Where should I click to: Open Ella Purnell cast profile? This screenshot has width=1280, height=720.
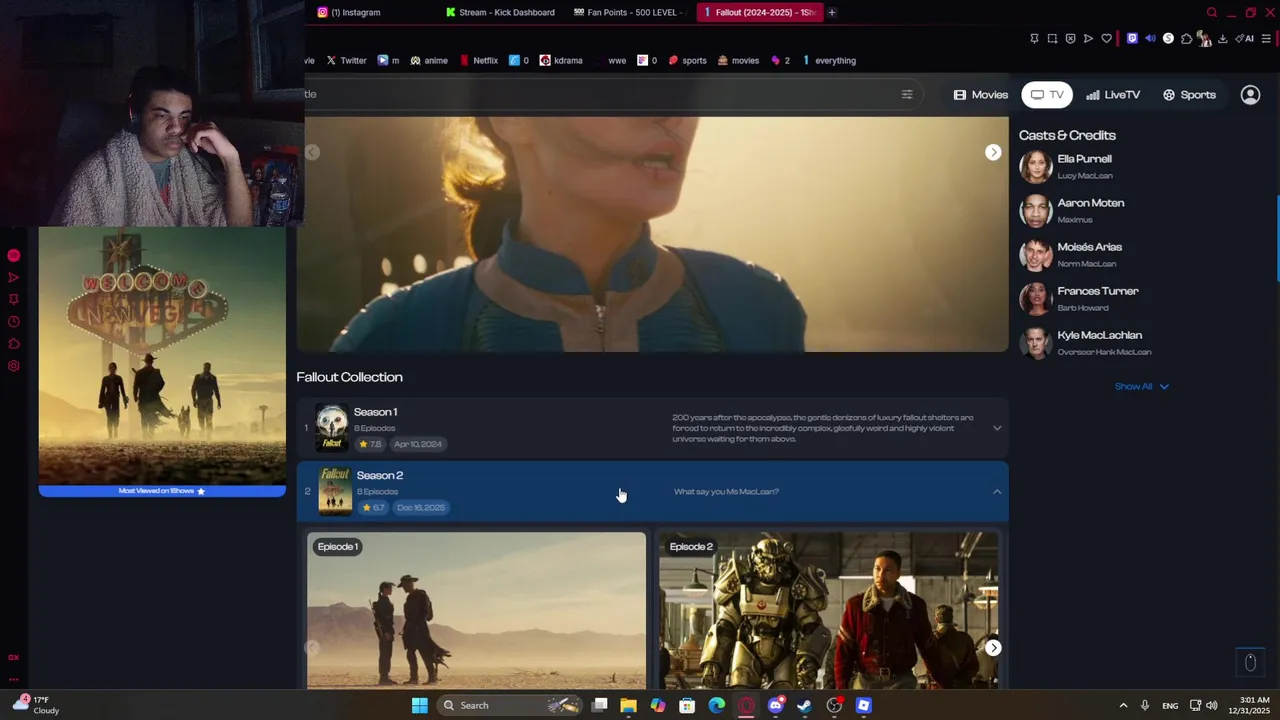coord(1067,166)
